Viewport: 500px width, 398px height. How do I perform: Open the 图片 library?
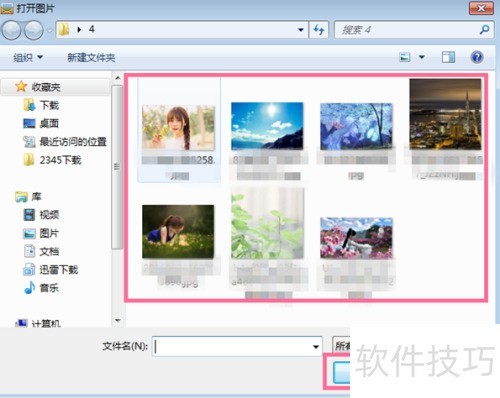pos(49,233)
